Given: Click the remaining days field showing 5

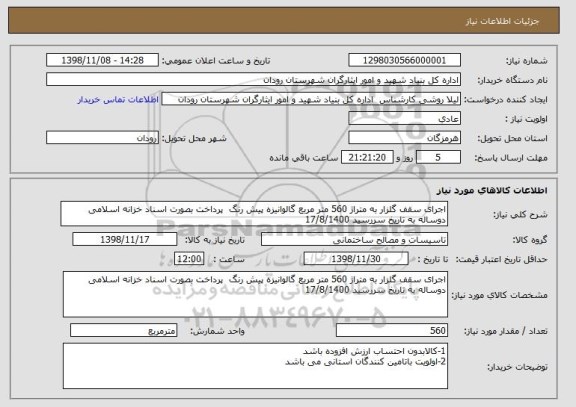Looking at the screenshot, I should coord(438,158).
